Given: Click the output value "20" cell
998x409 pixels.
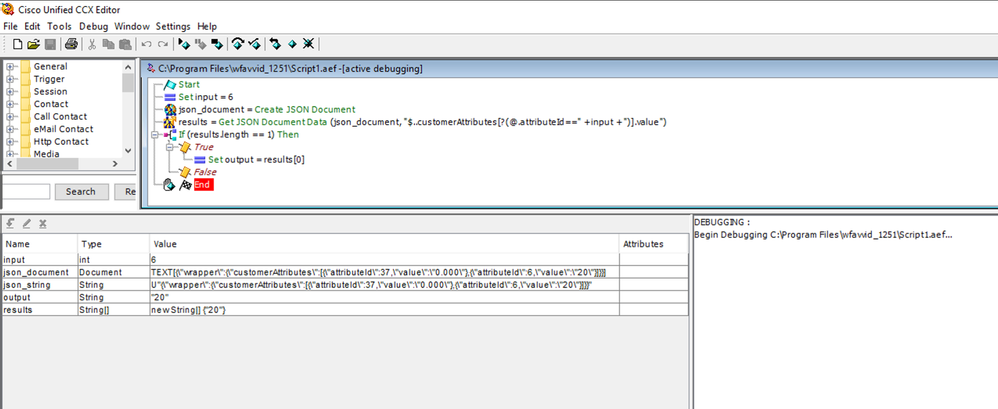Looking at the screenshot, I should (384, 298).
